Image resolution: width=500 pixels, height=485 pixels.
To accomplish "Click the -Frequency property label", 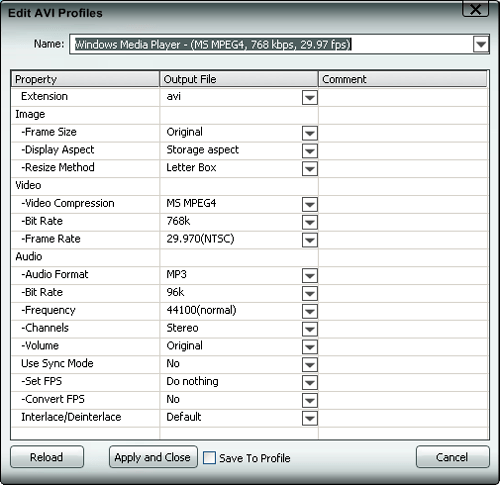I will tap(48, 310).
